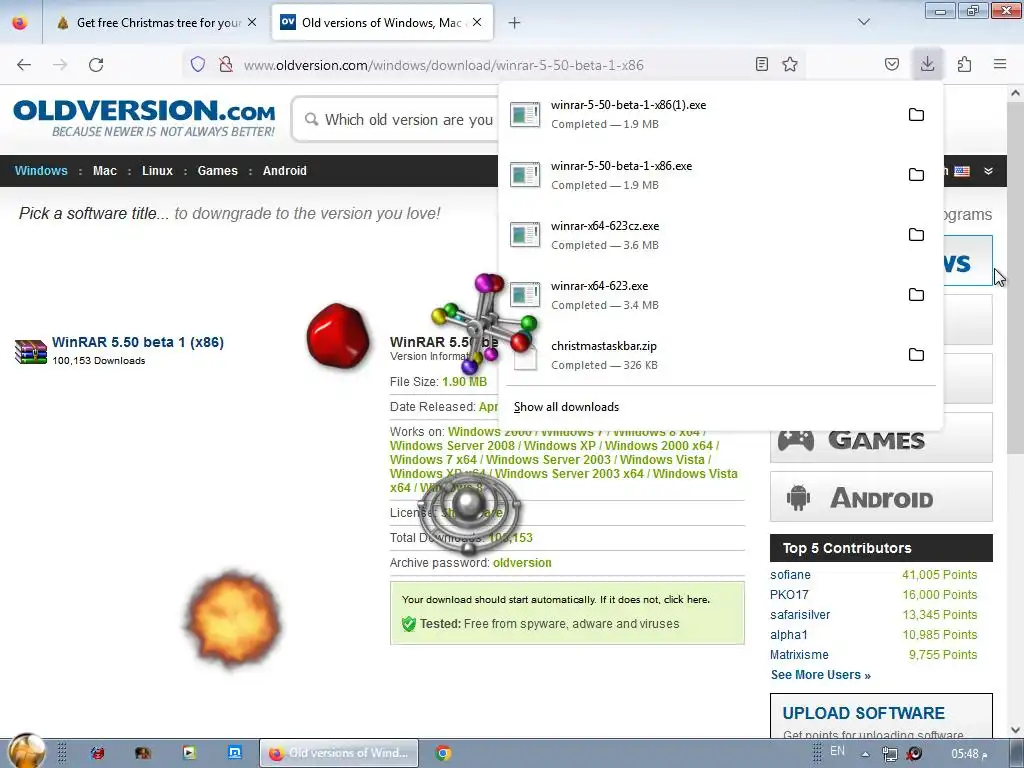Screen dimensions: 1024x768
Task: Go back with the browser back arrow
Action: (24, 65)
